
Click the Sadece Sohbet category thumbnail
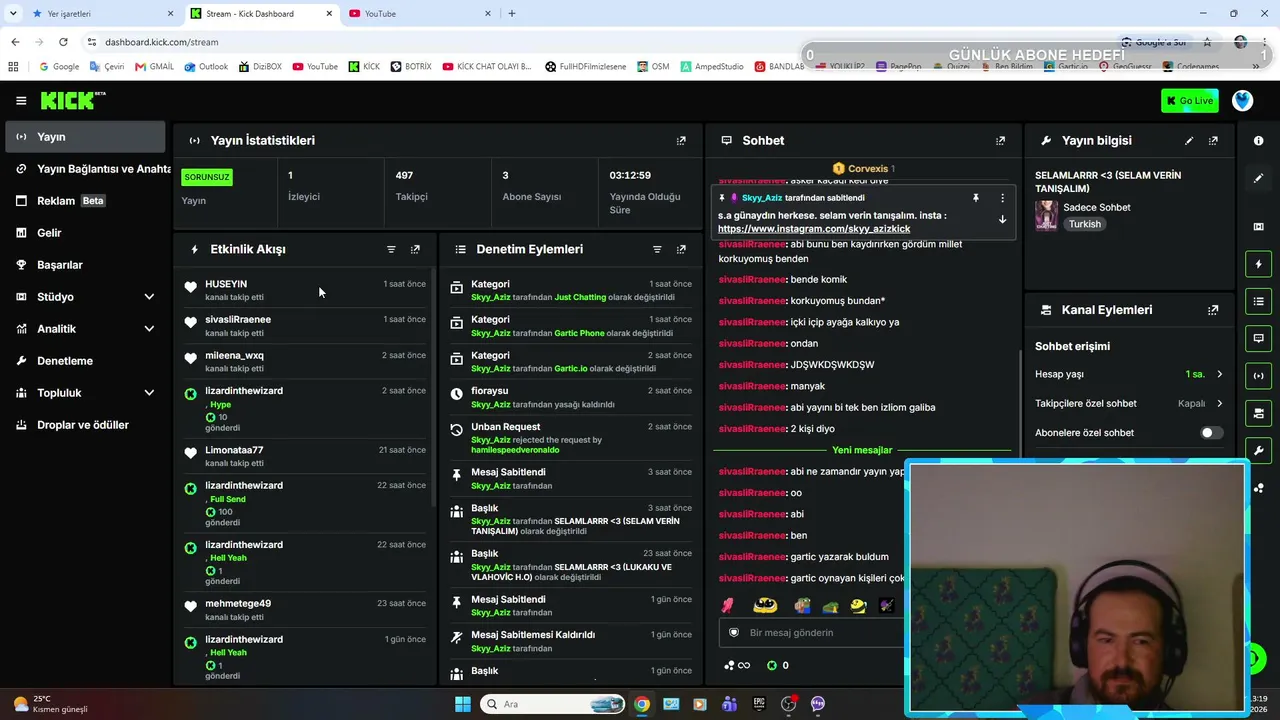coord(1047,215)
